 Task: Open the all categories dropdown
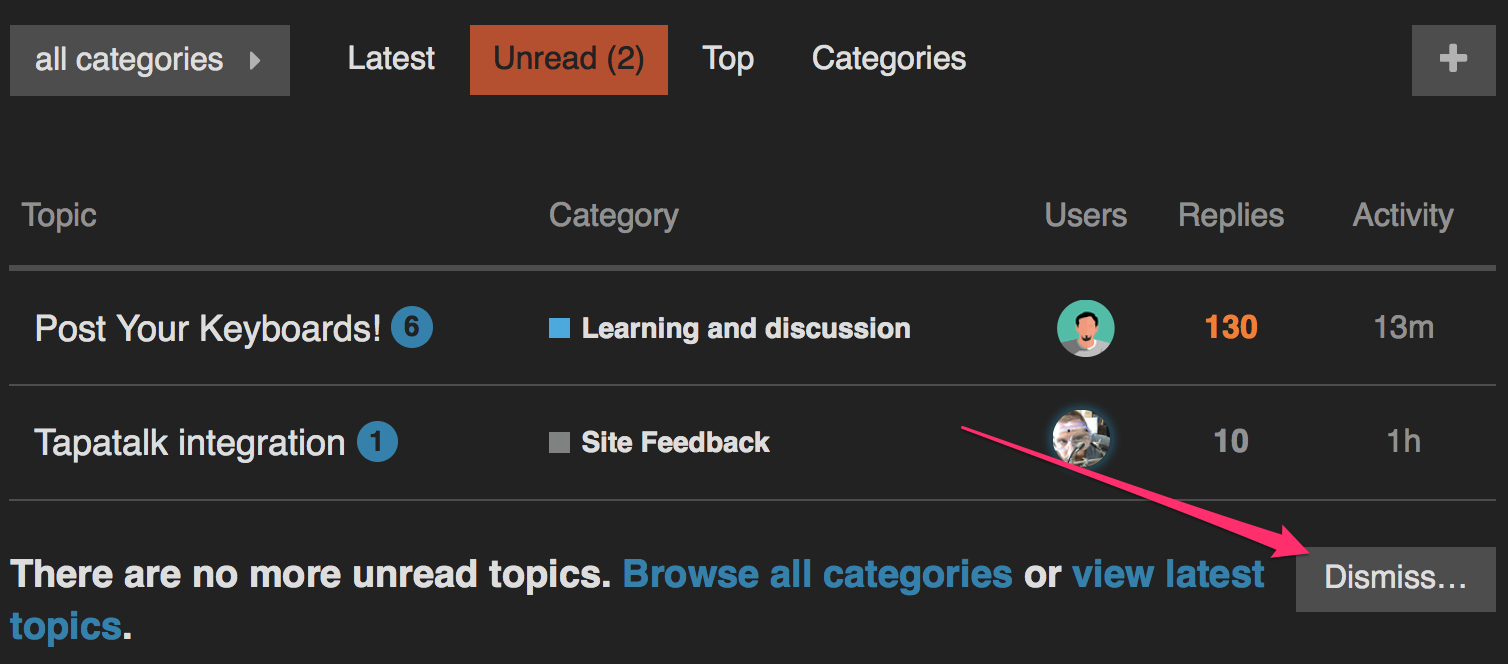pos(150,60)
